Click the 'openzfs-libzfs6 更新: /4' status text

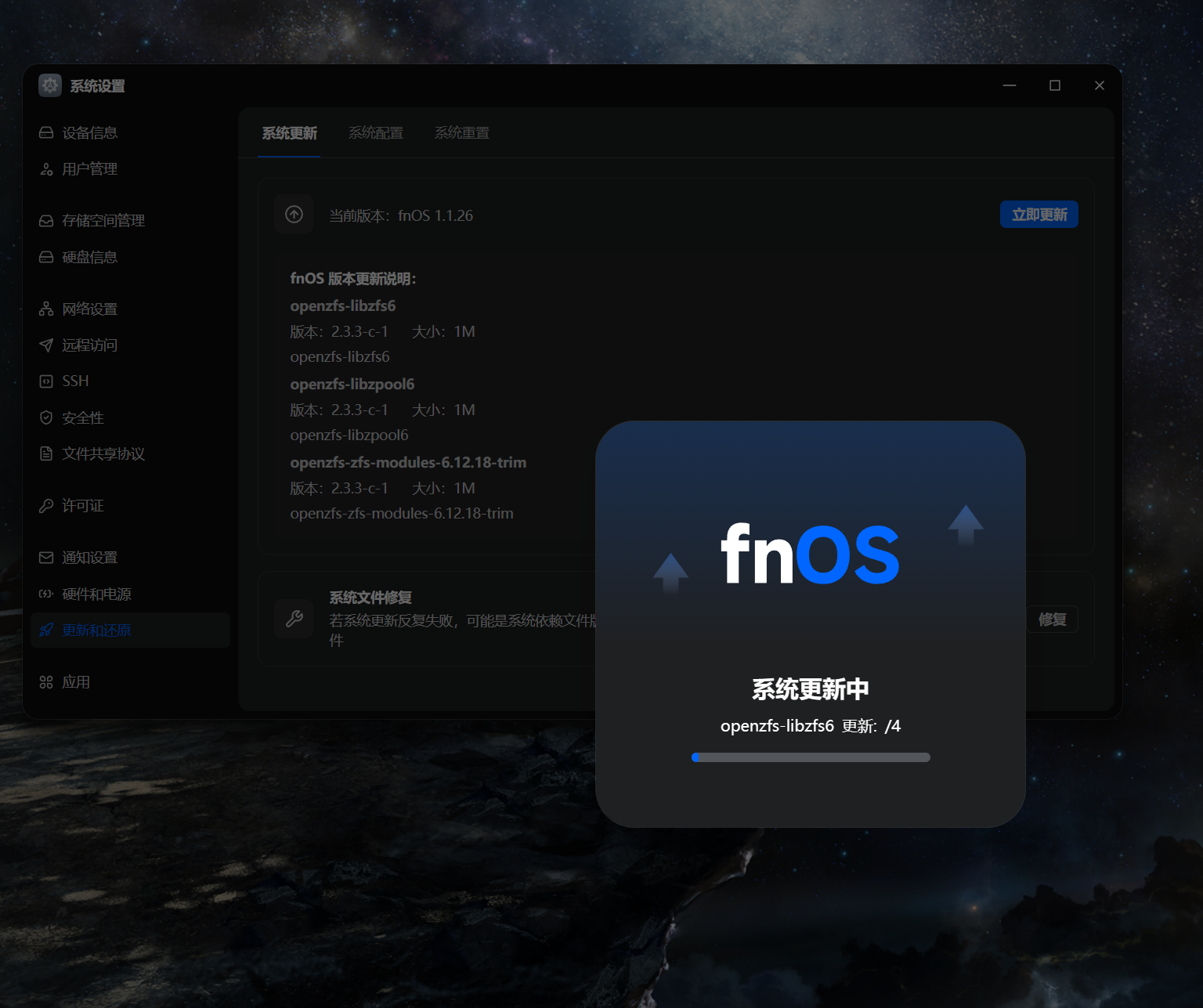pyautogui.click(x=811, y=726)
